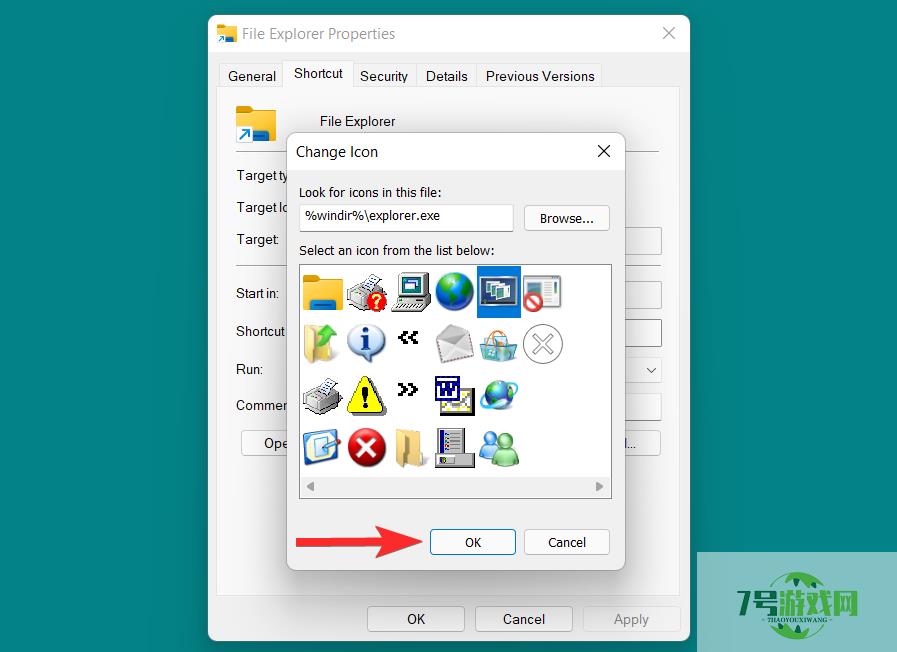Select the yellow File Explorer folder icon

point(323,292)
